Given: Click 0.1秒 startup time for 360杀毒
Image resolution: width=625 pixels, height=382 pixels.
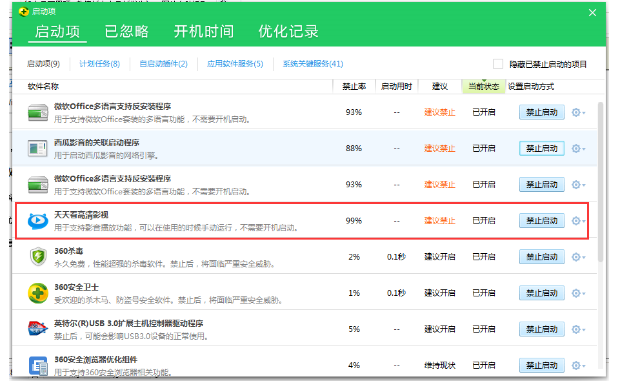Looking at the screenshot, I should point(396,257).
